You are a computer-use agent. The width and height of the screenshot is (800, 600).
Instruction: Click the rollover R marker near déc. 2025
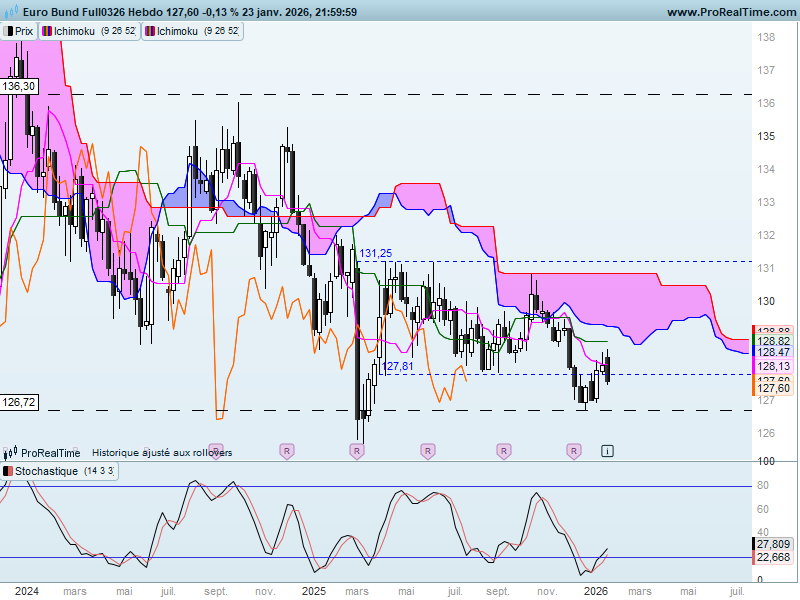[x=574, y=451]
